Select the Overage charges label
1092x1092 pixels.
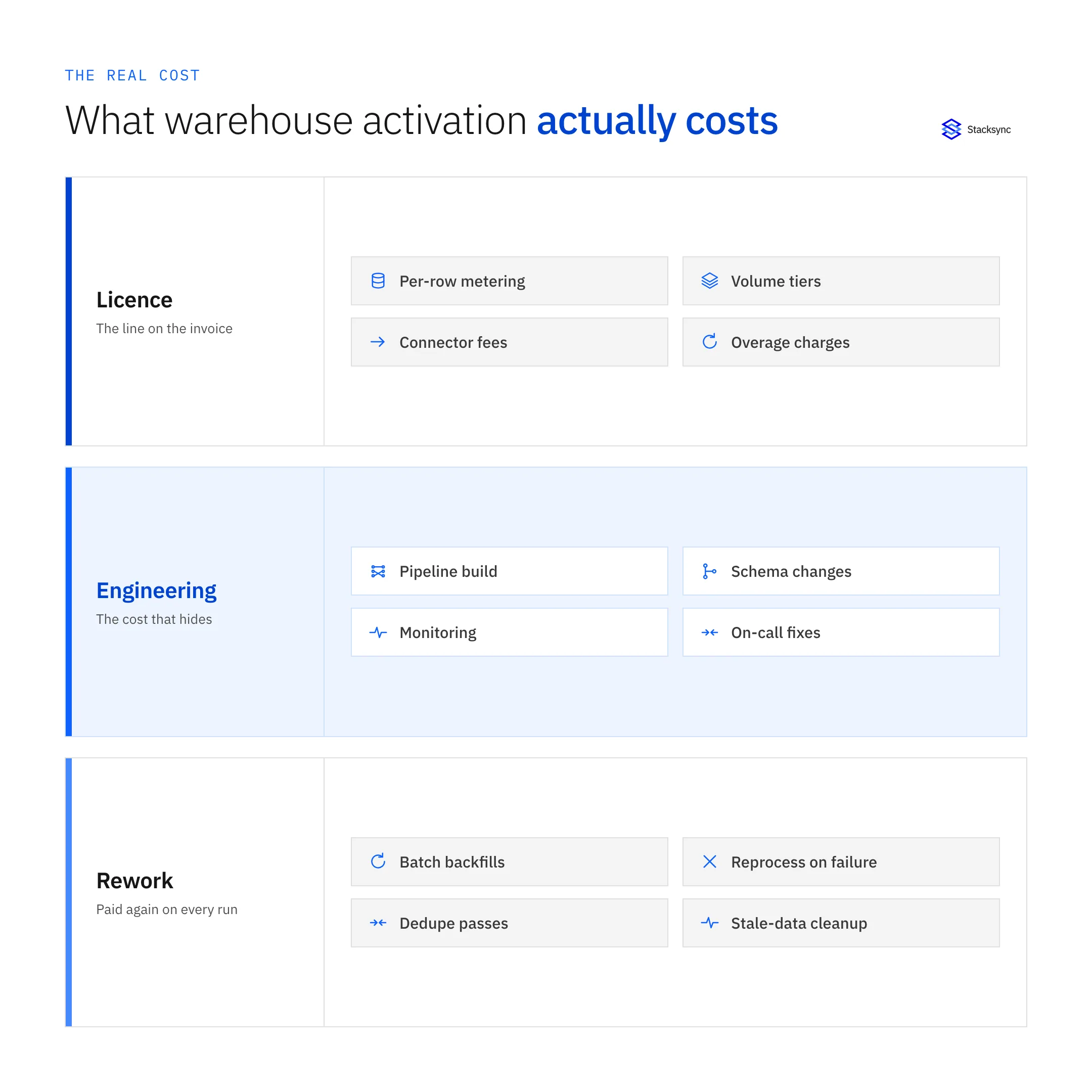tap(790, 343)
